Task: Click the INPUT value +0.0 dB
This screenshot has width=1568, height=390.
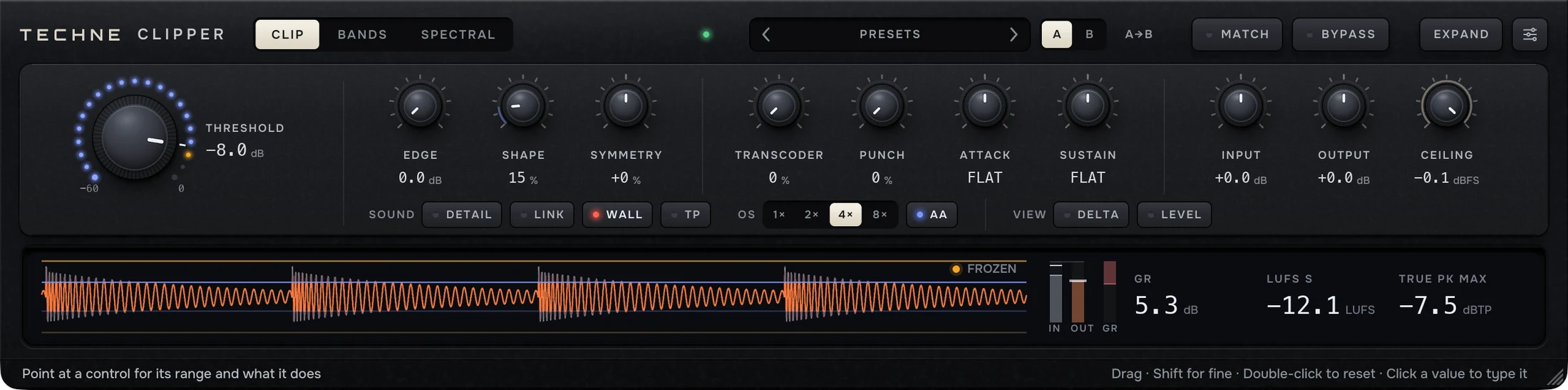Action: point(1241,178)
